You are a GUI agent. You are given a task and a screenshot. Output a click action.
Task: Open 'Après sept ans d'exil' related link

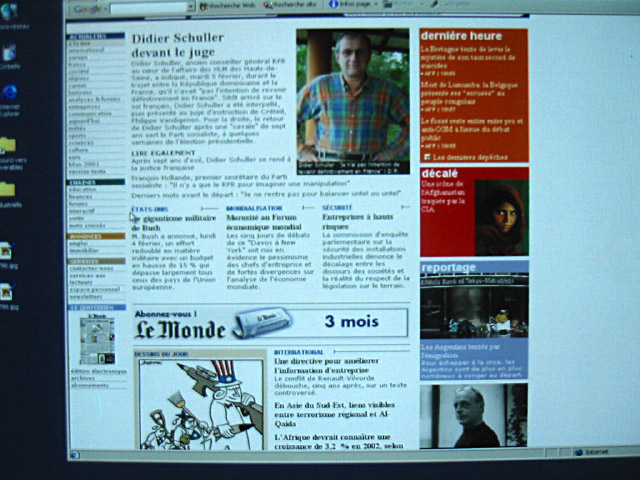[x=211, y=163]
